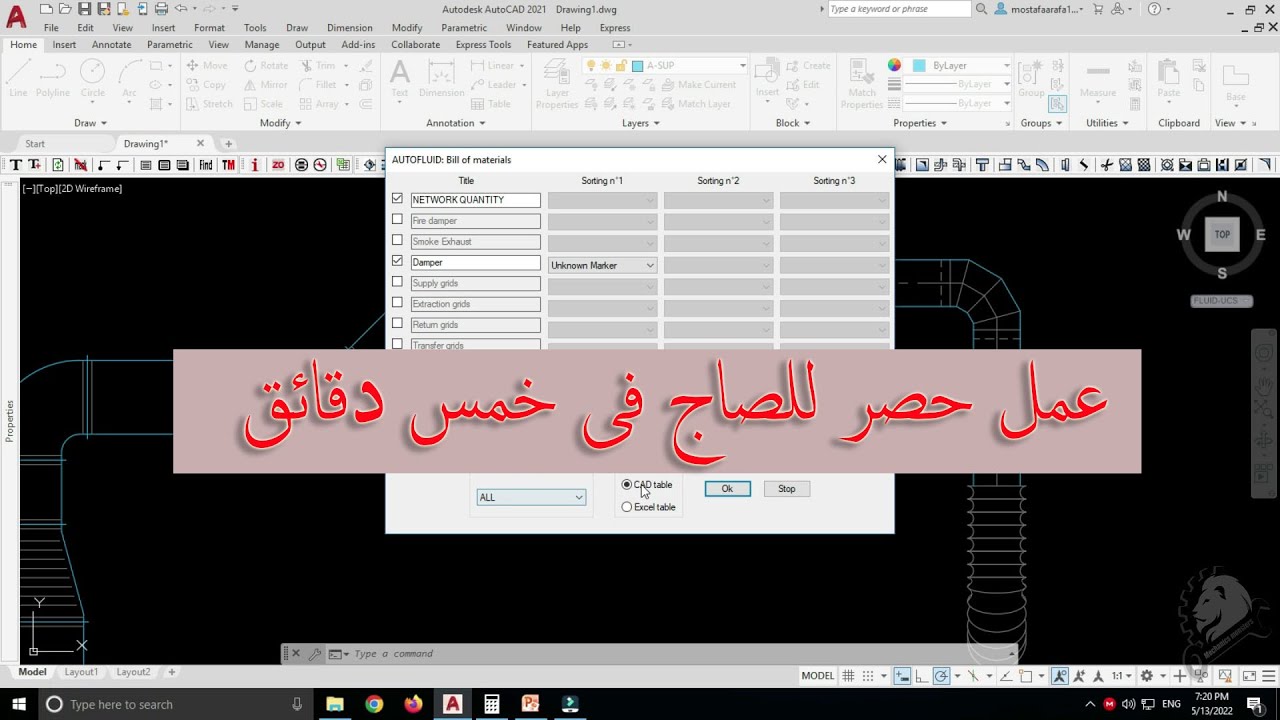Click the ViewCube TOP face
Screen dimensions: 1280x720
tap(1222, 235)
